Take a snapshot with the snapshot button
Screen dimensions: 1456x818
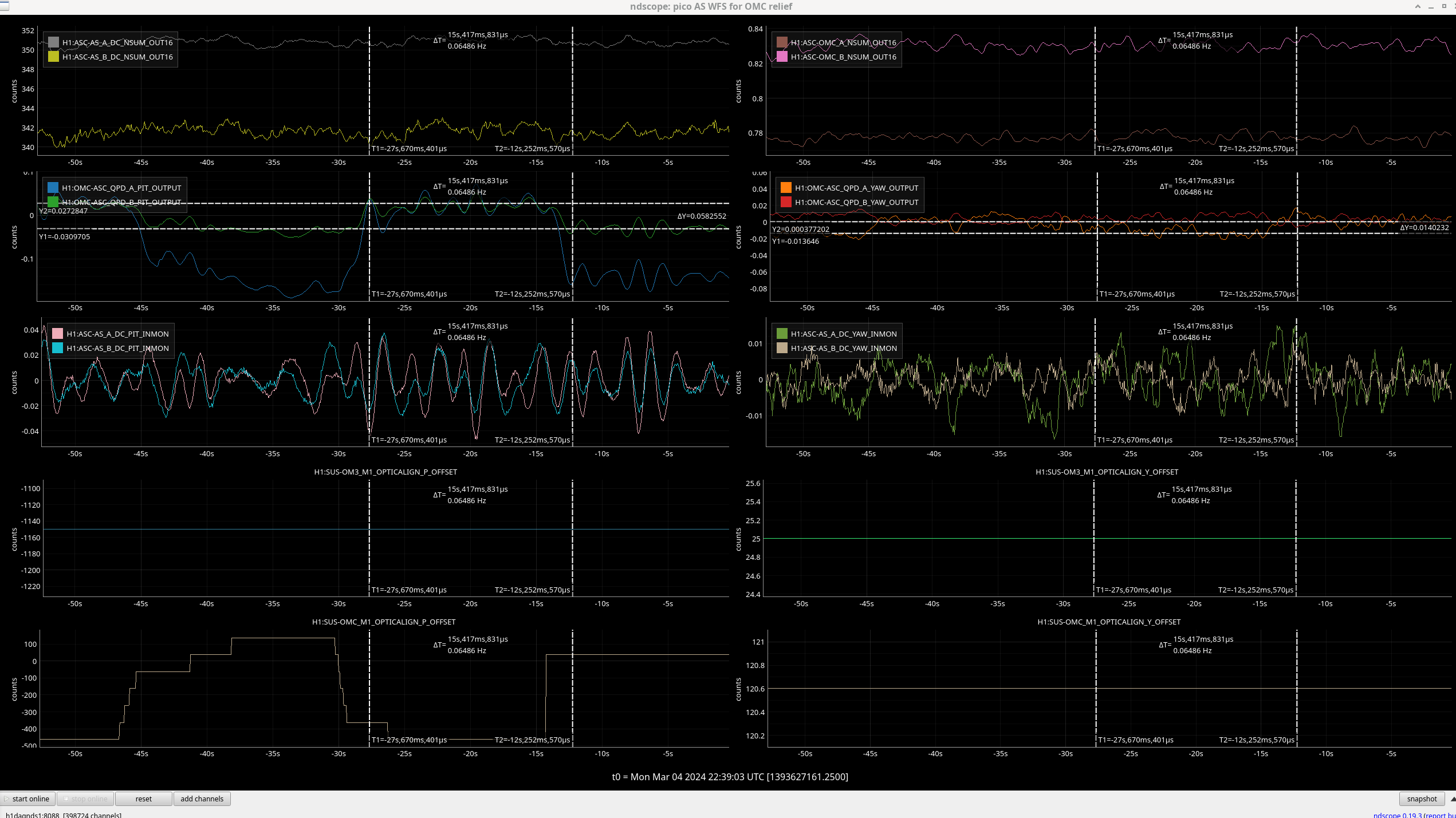[x=1421, y=799]
